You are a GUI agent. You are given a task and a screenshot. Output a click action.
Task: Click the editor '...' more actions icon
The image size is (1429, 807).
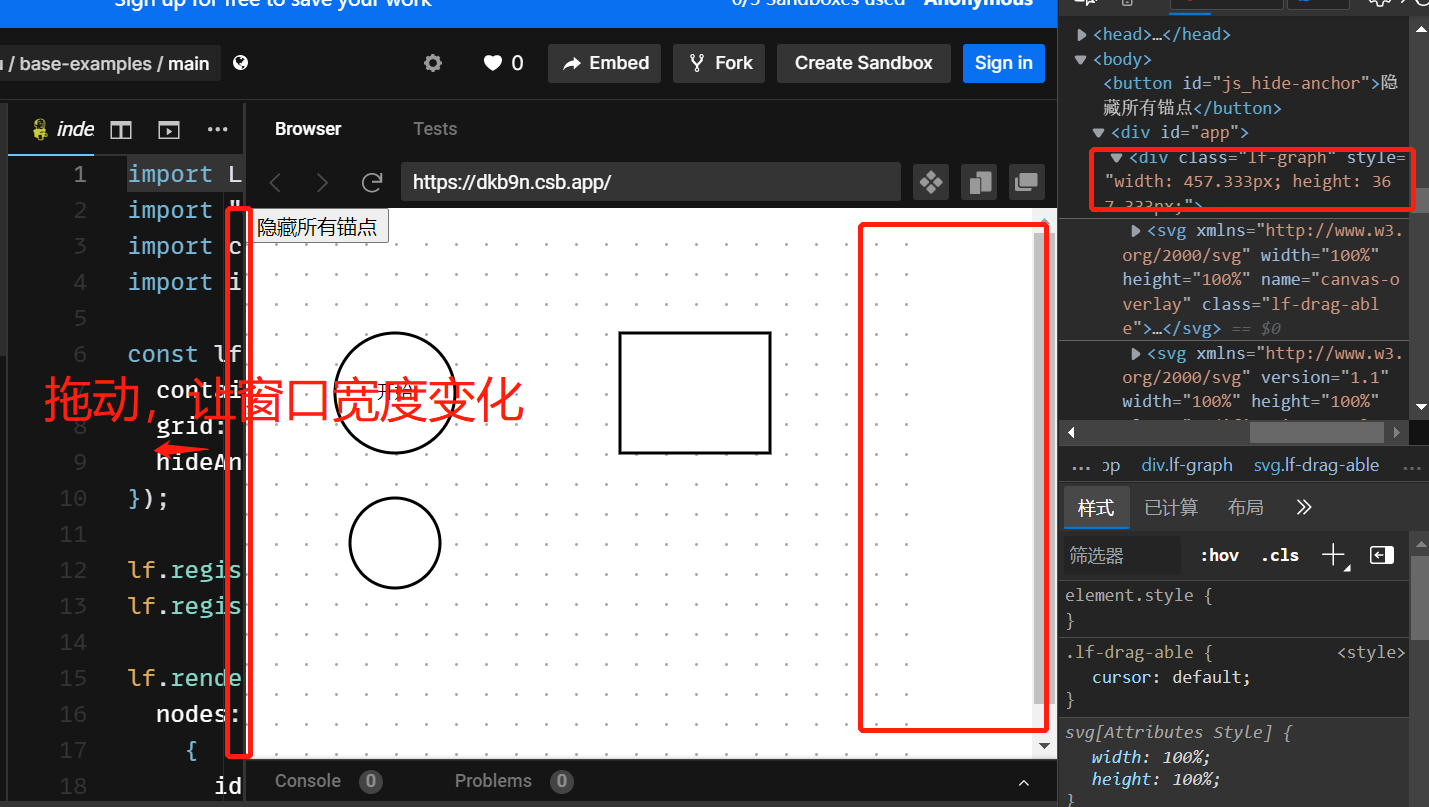(218, 129)
